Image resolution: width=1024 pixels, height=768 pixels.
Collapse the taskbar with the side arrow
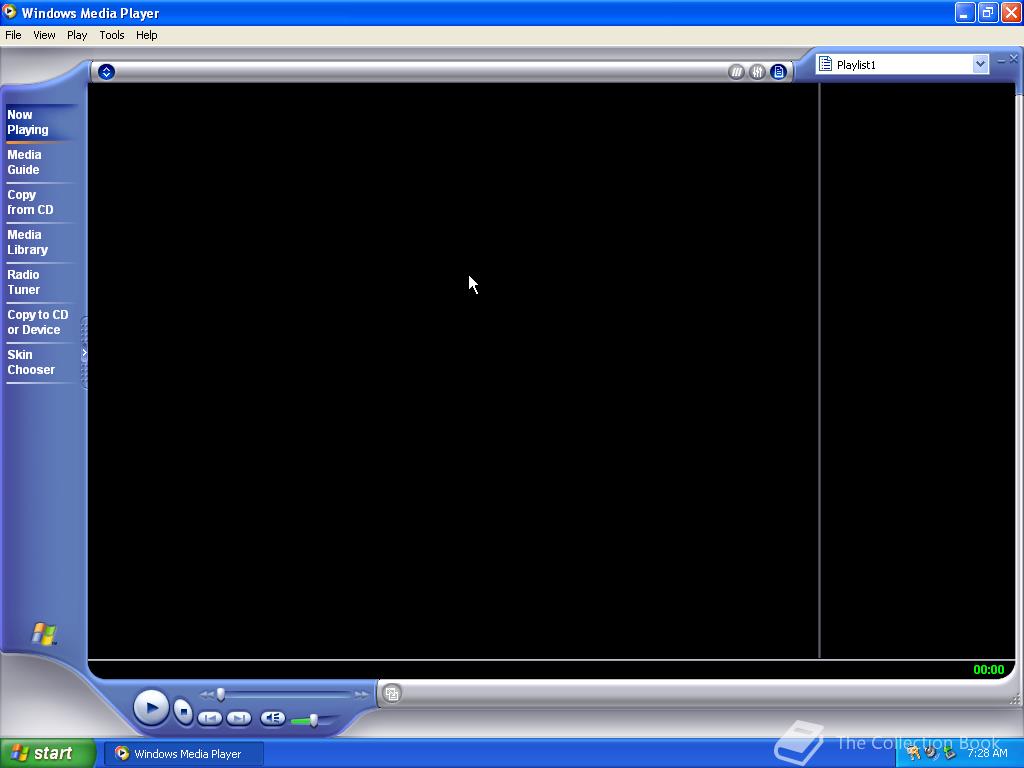pyautogui.click(x=84, y=353)
